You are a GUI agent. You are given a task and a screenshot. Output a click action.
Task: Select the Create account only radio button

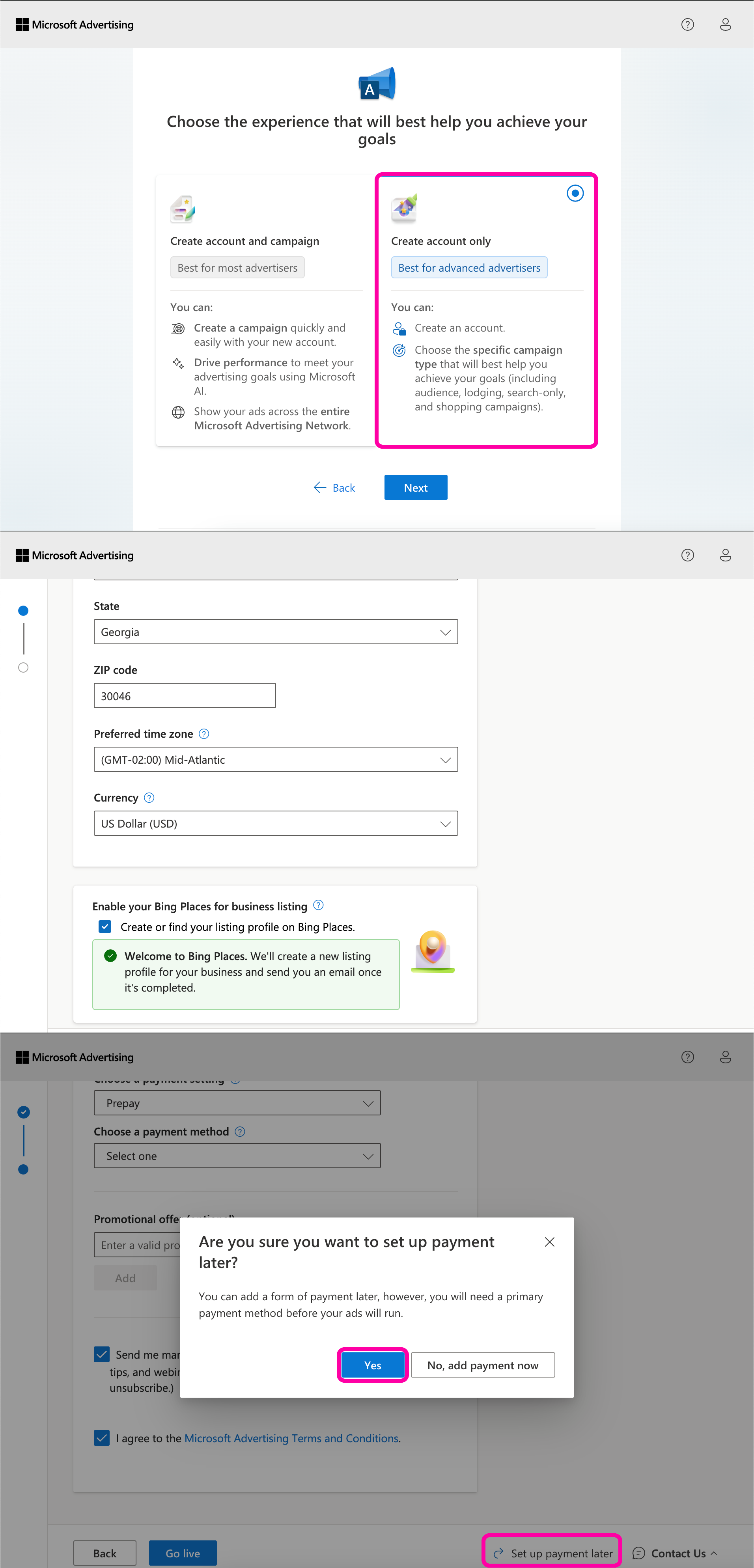coord(575,194)
